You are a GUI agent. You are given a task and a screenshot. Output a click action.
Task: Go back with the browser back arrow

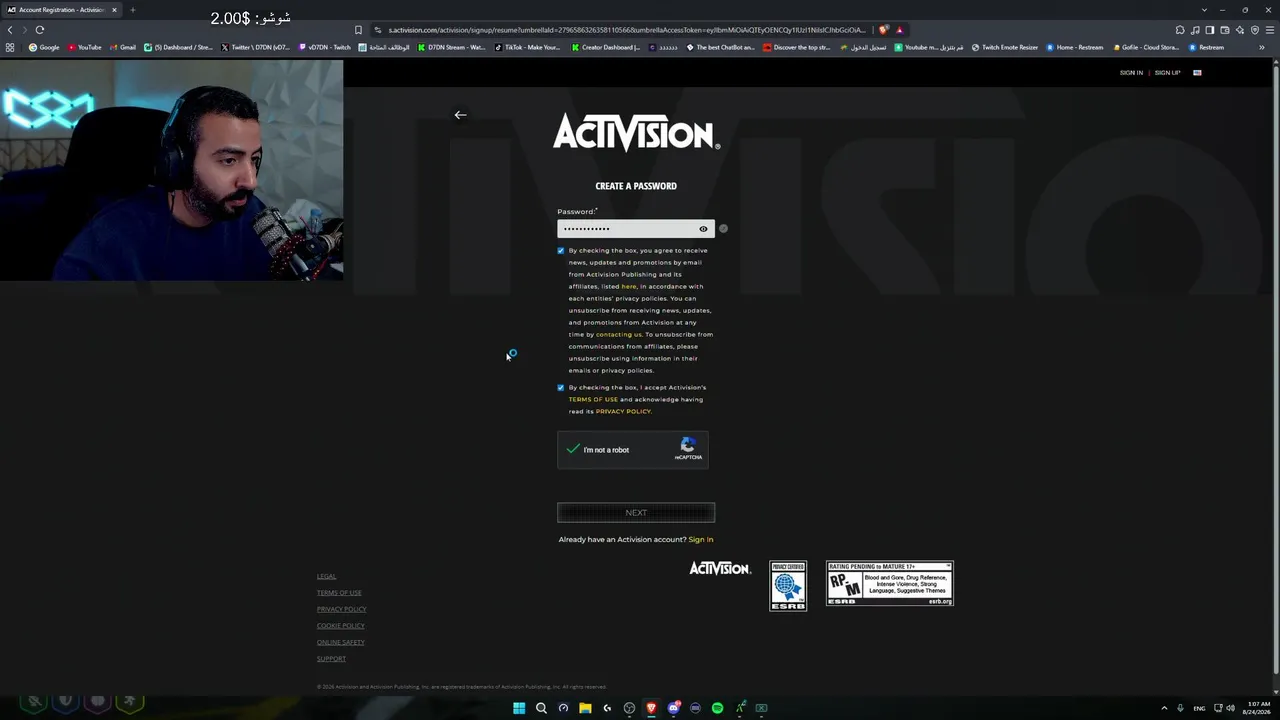(10, 30)
